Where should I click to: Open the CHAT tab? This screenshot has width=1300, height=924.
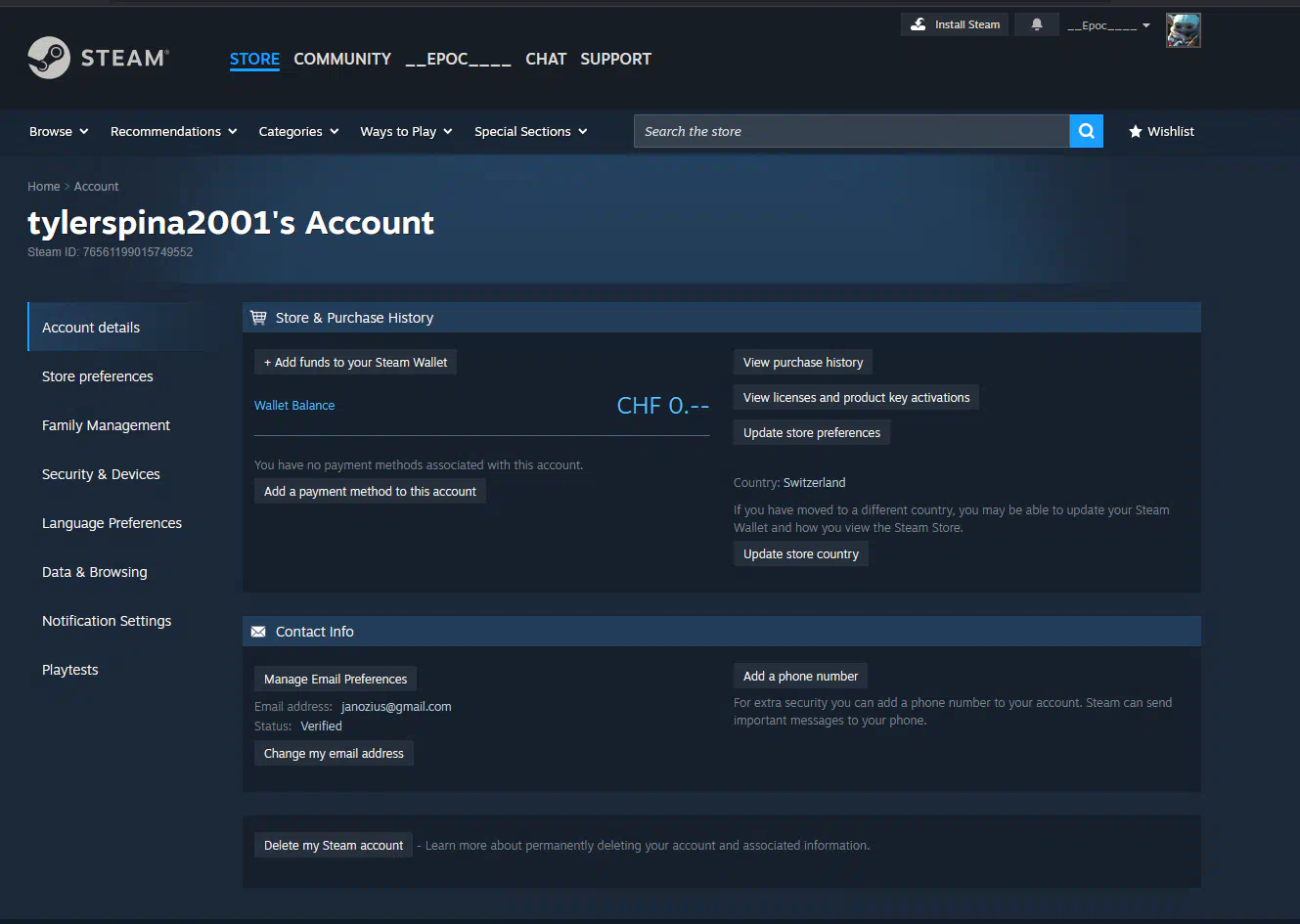[546, 59]
